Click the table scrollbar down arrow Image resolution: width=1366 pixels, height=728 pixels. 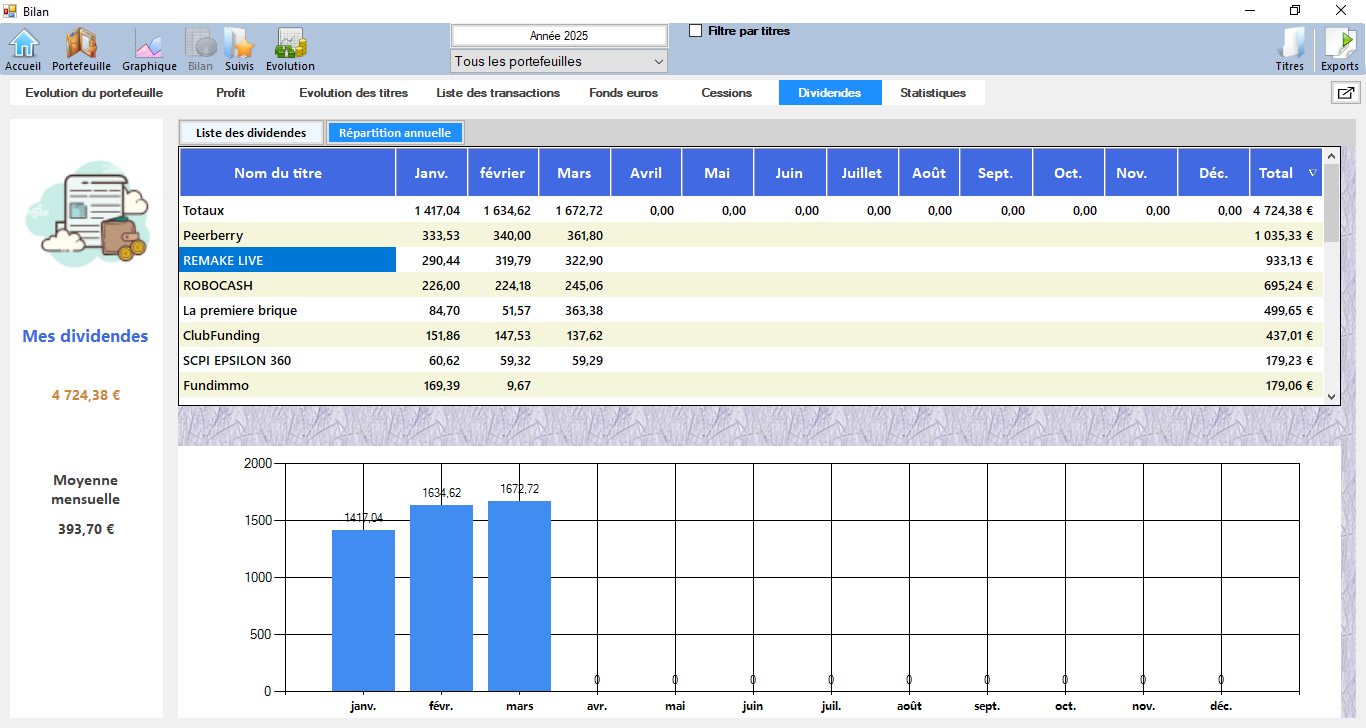click(x=1331, y=396)
